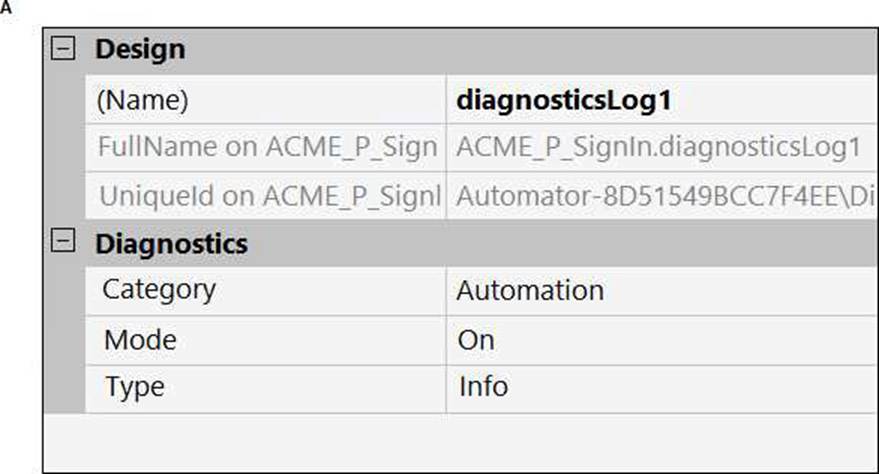Select the (Name) property label

(x=143, y=100)
